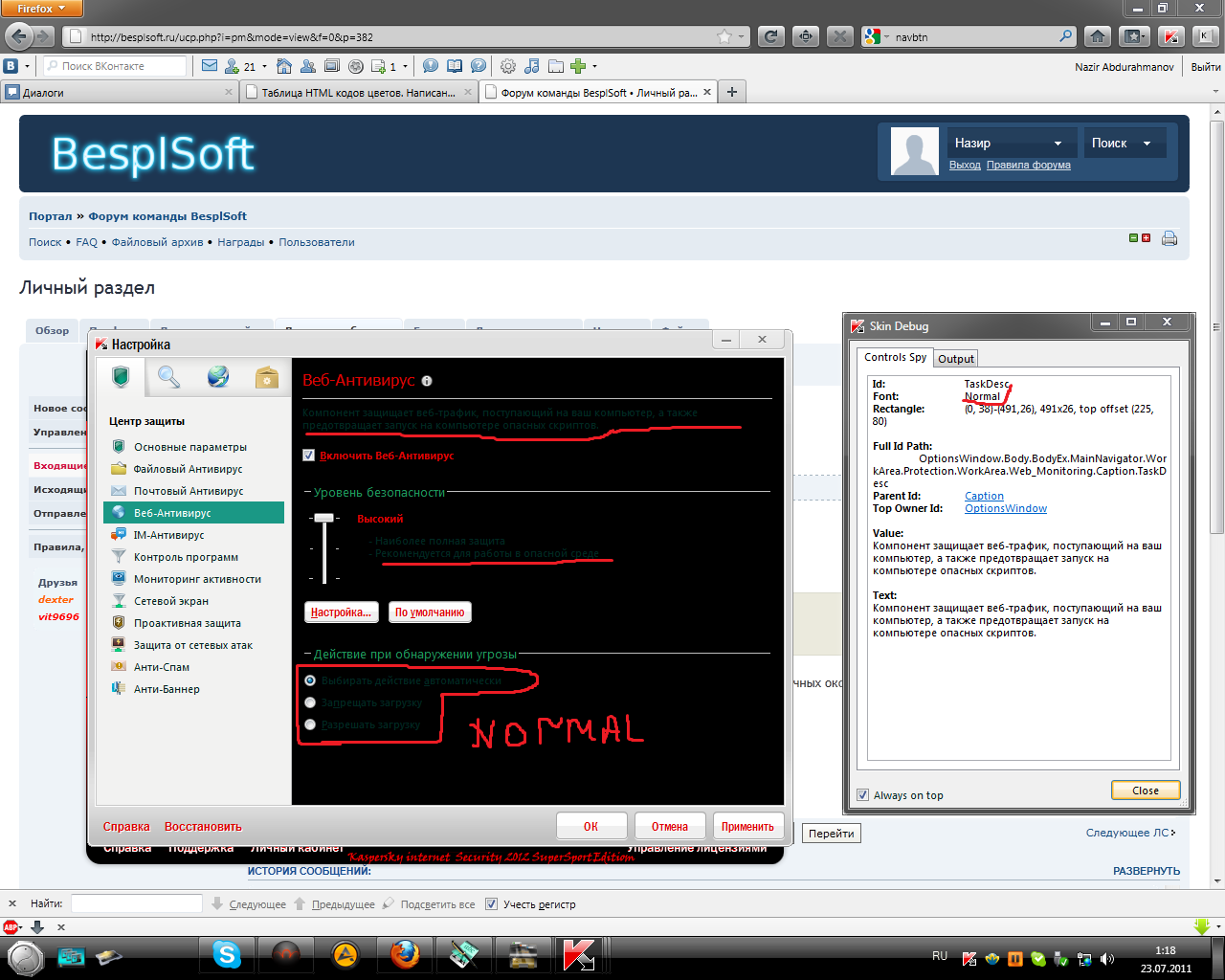Click the Adblock Plus icon in the add-on bar
1225x980 pixels.
point(11,926)
